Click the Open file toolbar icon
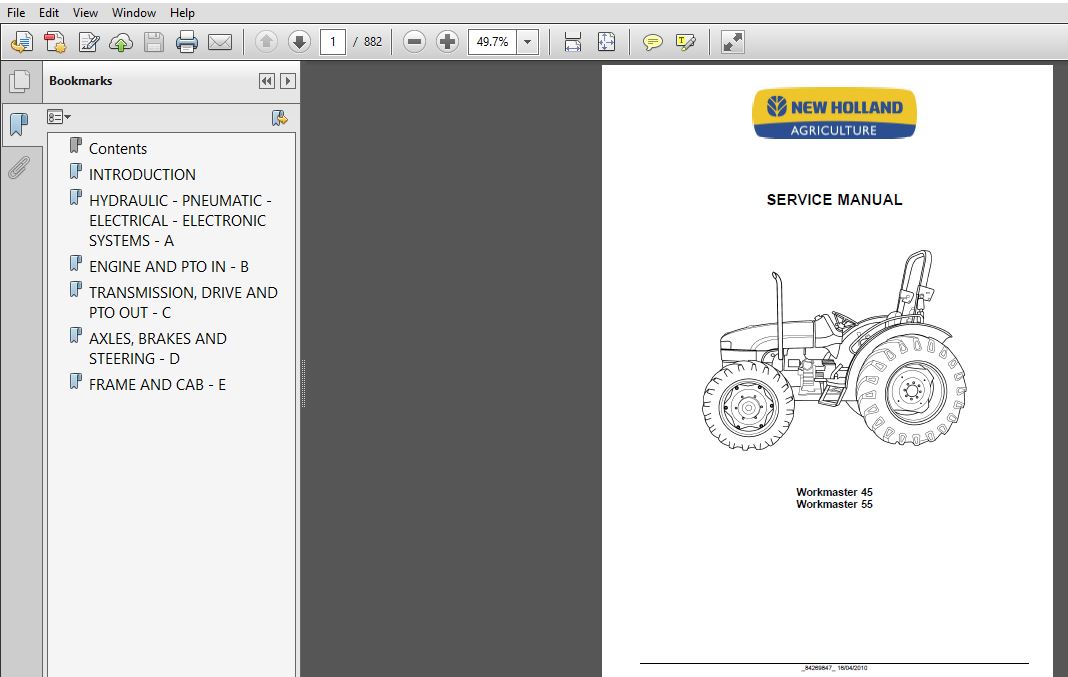1068x677 pixels. point(22,42)
